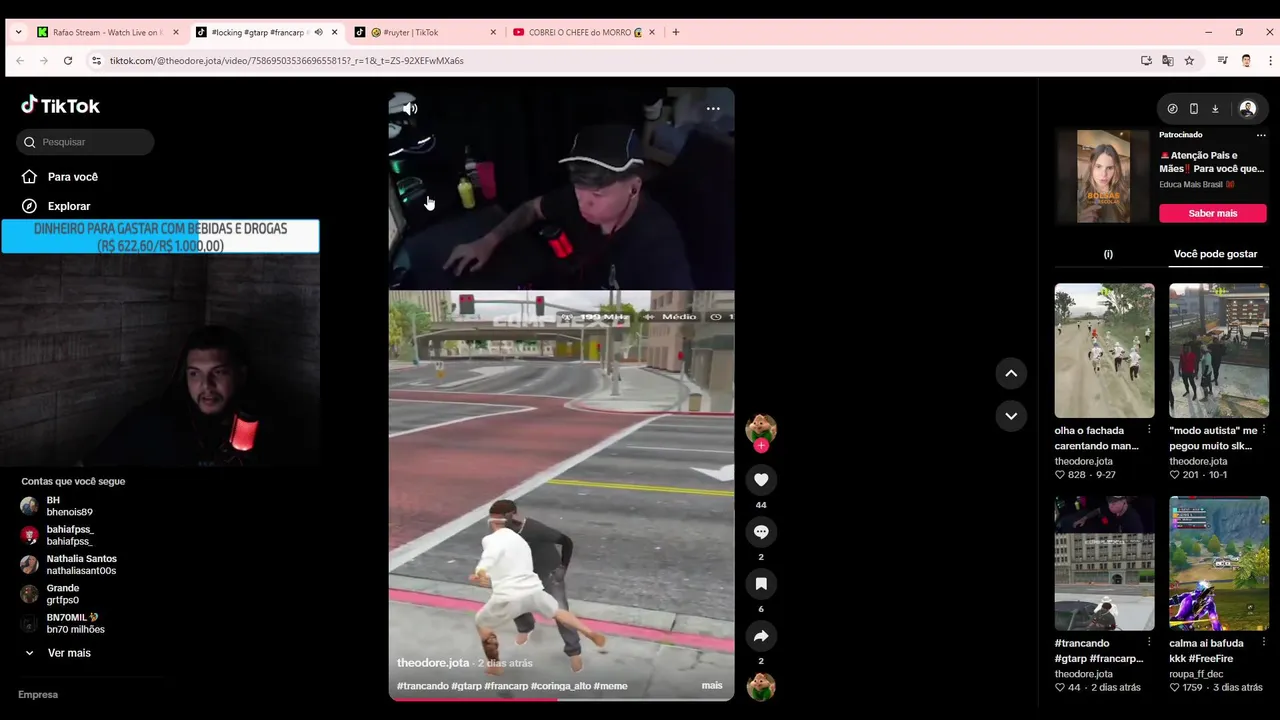
Task: Click the download desktop app icon in pill
Action: click(1215, 108)
